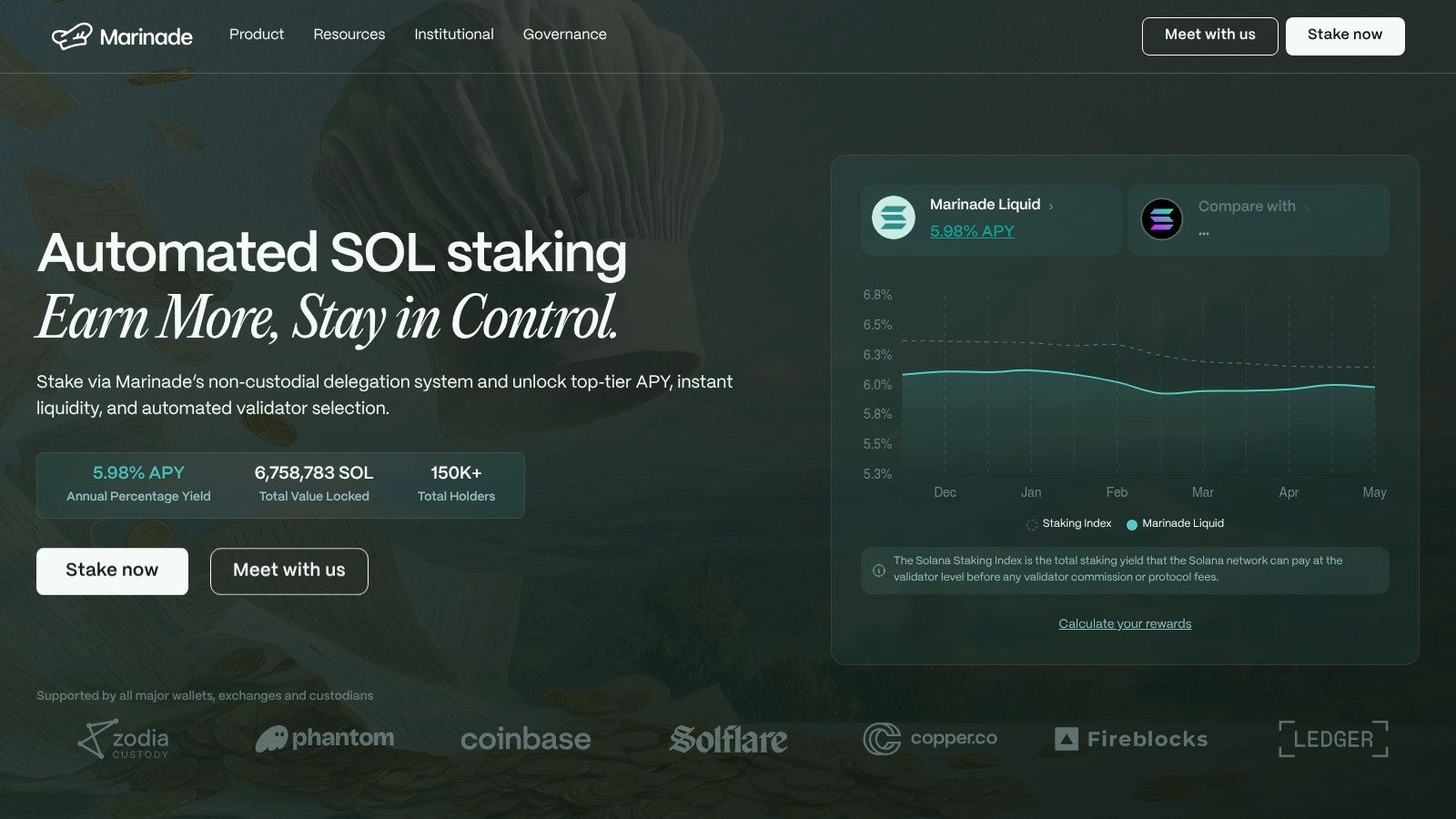Click the Jan label on chart axis
1456x819 pixels.
(1031, 492)
